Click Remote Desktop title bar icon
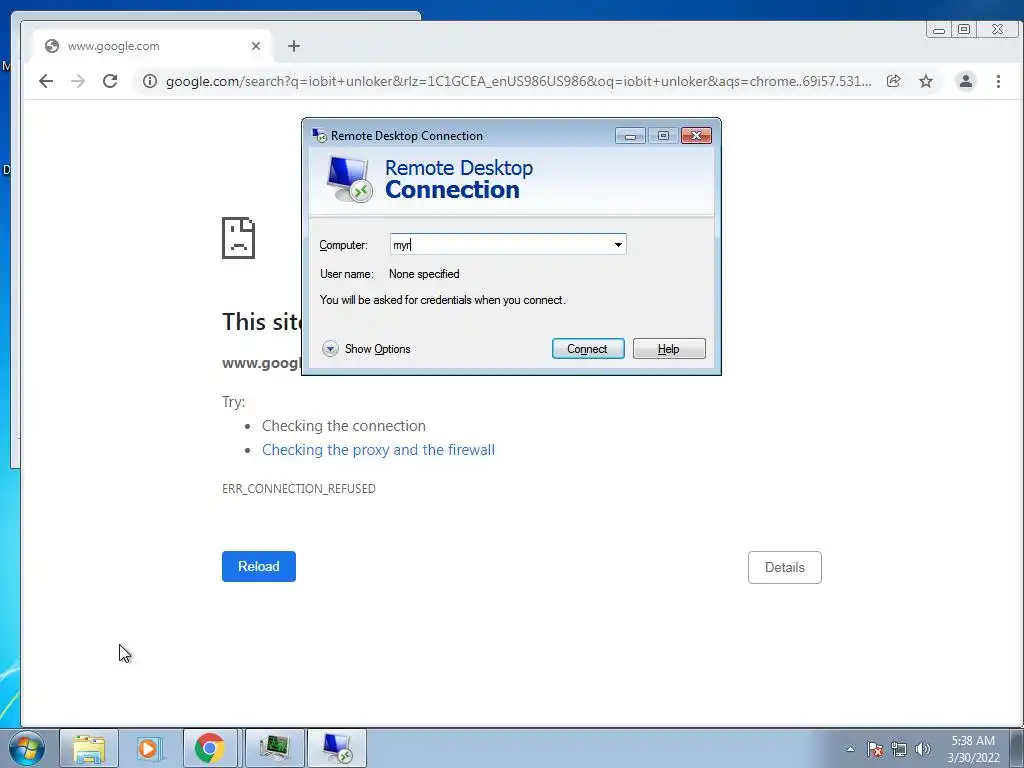Image resolution: width=1024 pixels, height=768 pixels. tap(319, 135)
